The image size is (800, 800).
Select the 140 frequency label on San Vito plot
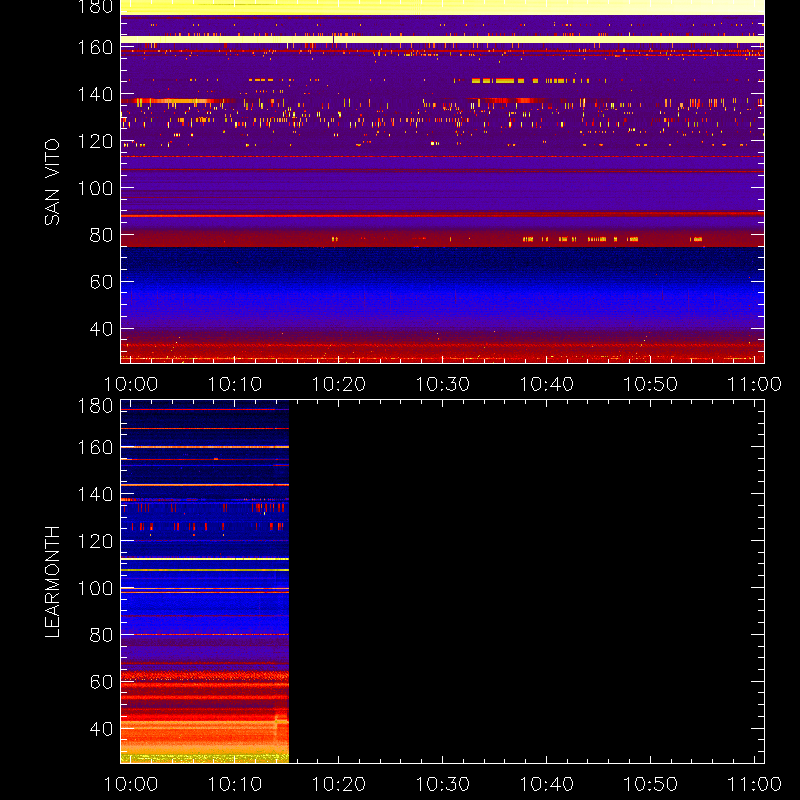point(95,94)
